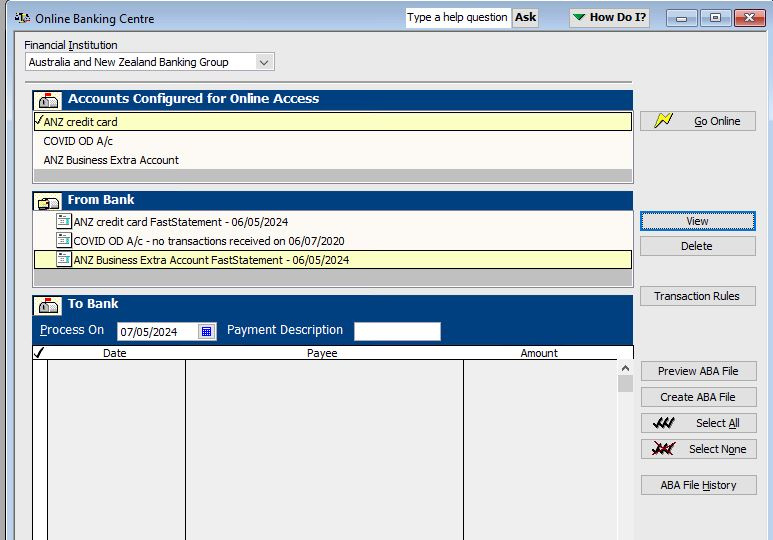Click the Process On label
773x540 pixels.
[x=72, y=330]
